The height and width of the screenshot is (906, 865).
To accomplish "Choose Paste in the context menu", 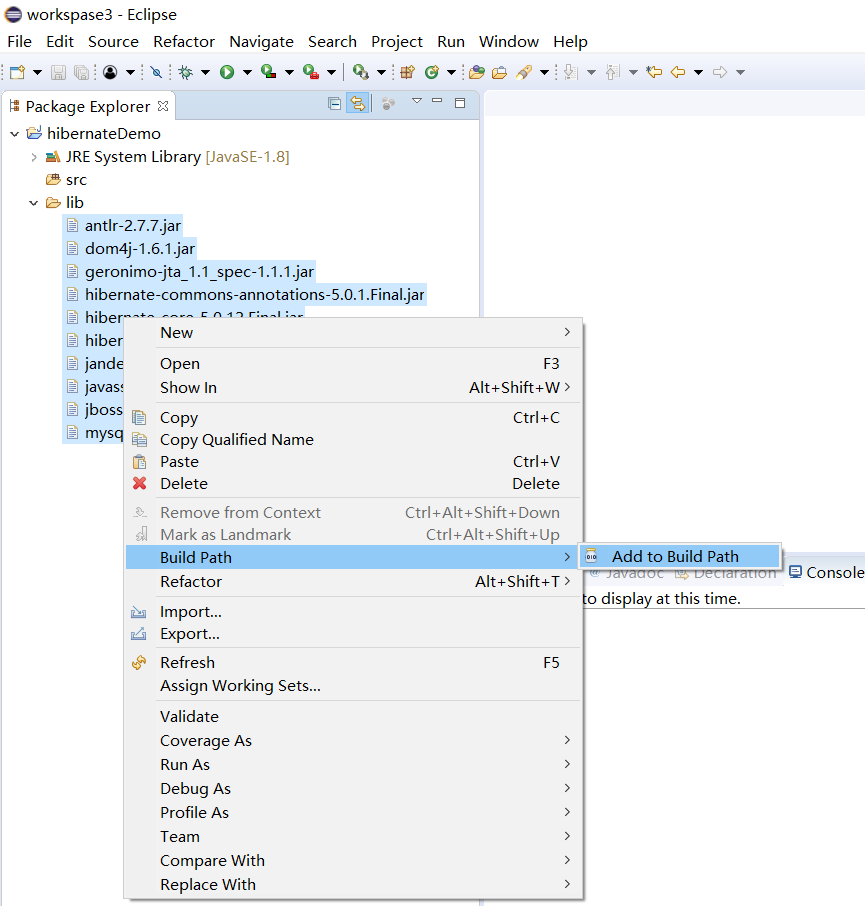I will [x=354, y=462].
